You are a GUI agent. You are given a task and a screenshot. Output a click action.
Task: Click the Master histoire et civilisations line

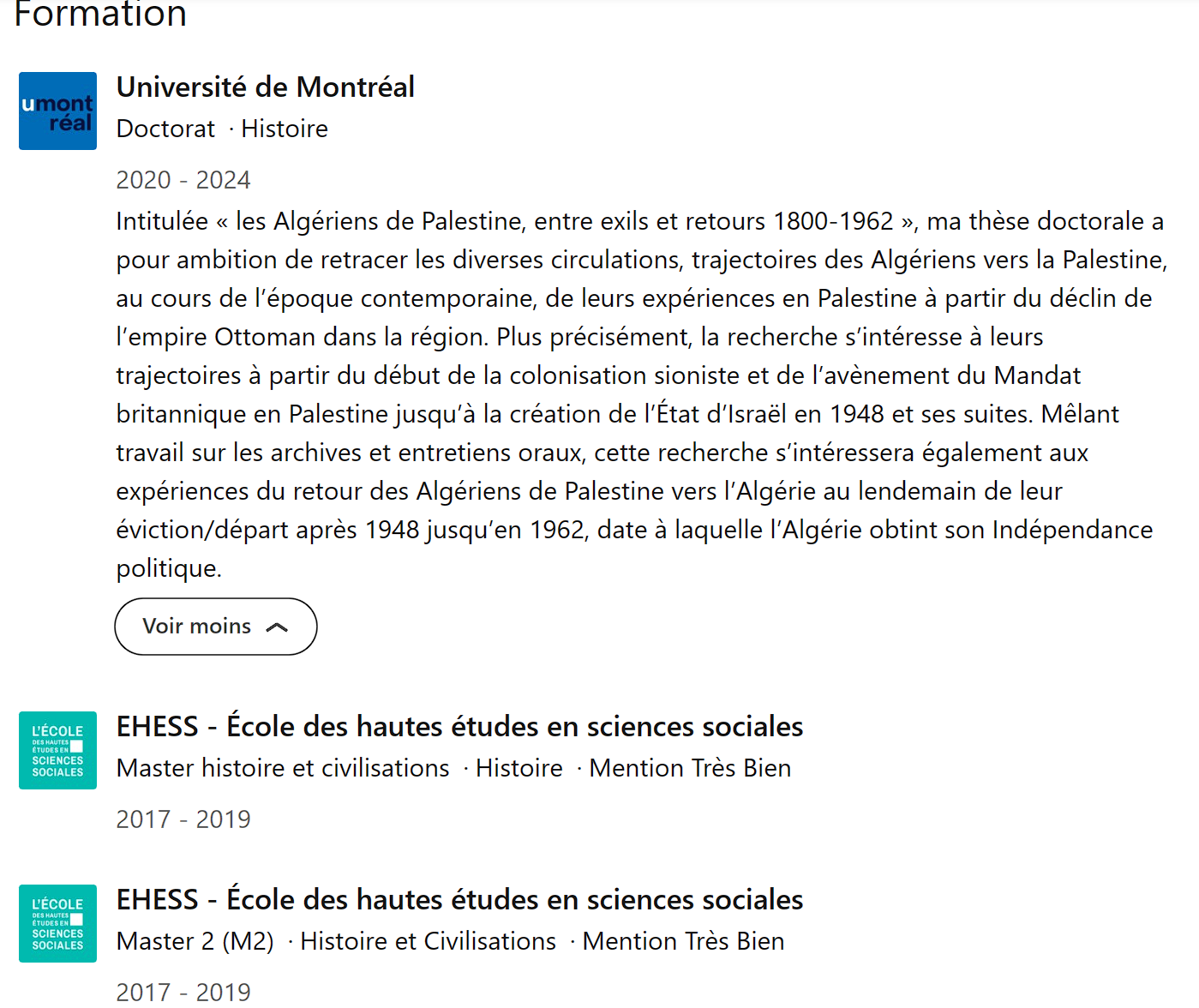click(283, 768)
